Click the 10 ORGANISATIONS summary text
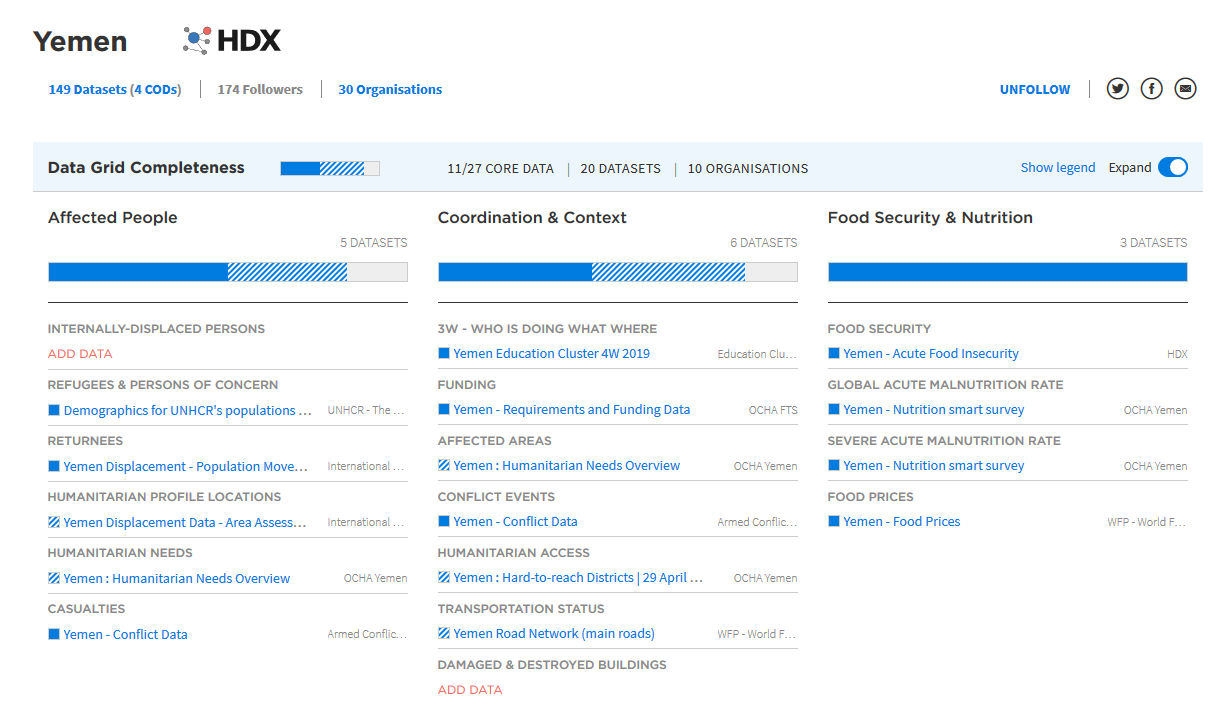This screenshot has width=1222, height=727. tap(748, 168)
